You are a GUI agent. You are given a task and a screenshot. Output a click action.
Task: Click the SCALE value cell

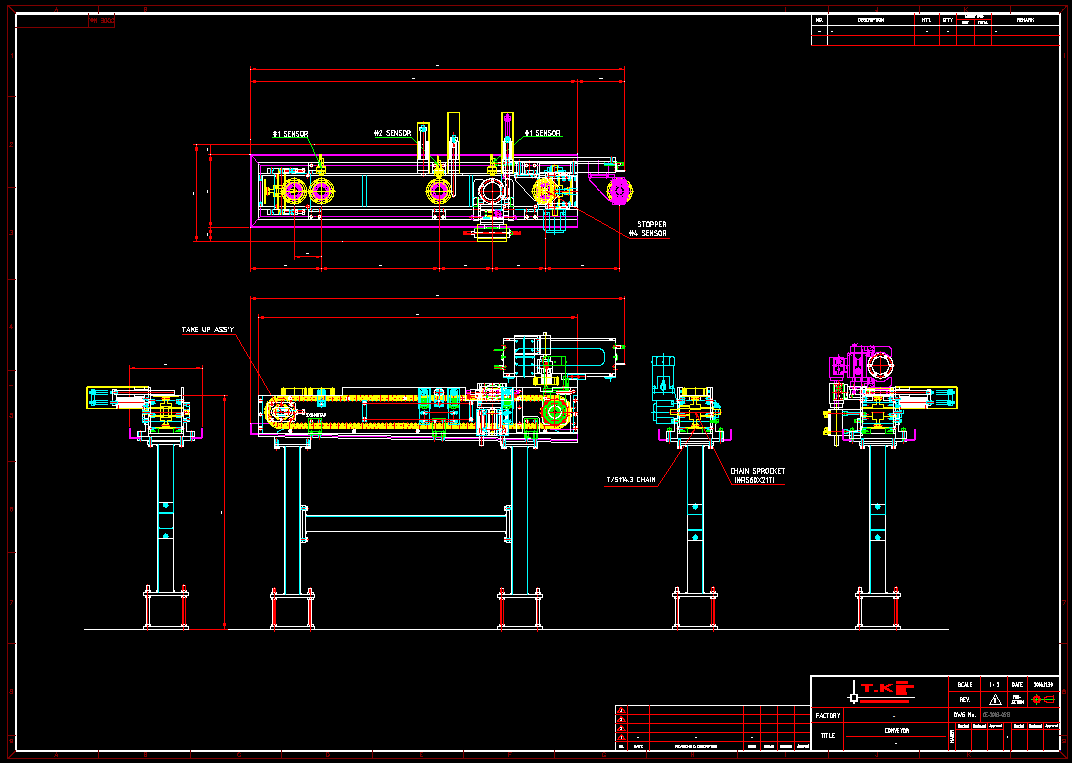(x=995, y=684)
